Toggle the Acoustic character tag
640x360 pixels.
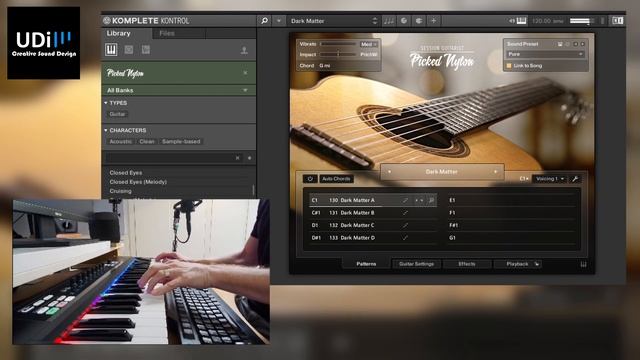[x=120, y=142]
